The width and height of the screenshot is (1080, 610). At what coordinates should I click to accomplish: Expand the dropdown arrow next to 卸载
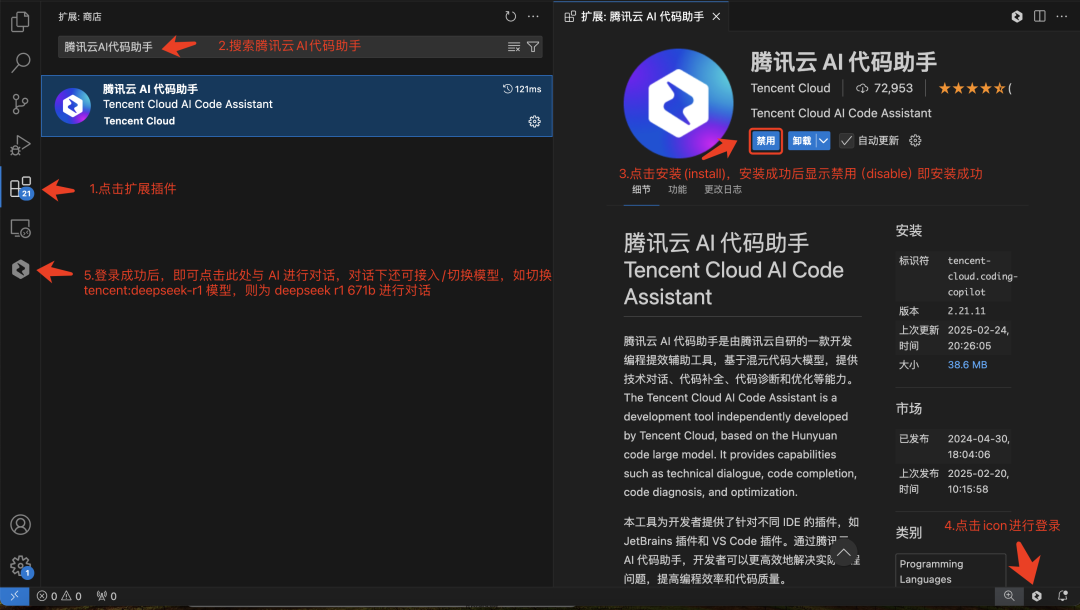[823, 141]
